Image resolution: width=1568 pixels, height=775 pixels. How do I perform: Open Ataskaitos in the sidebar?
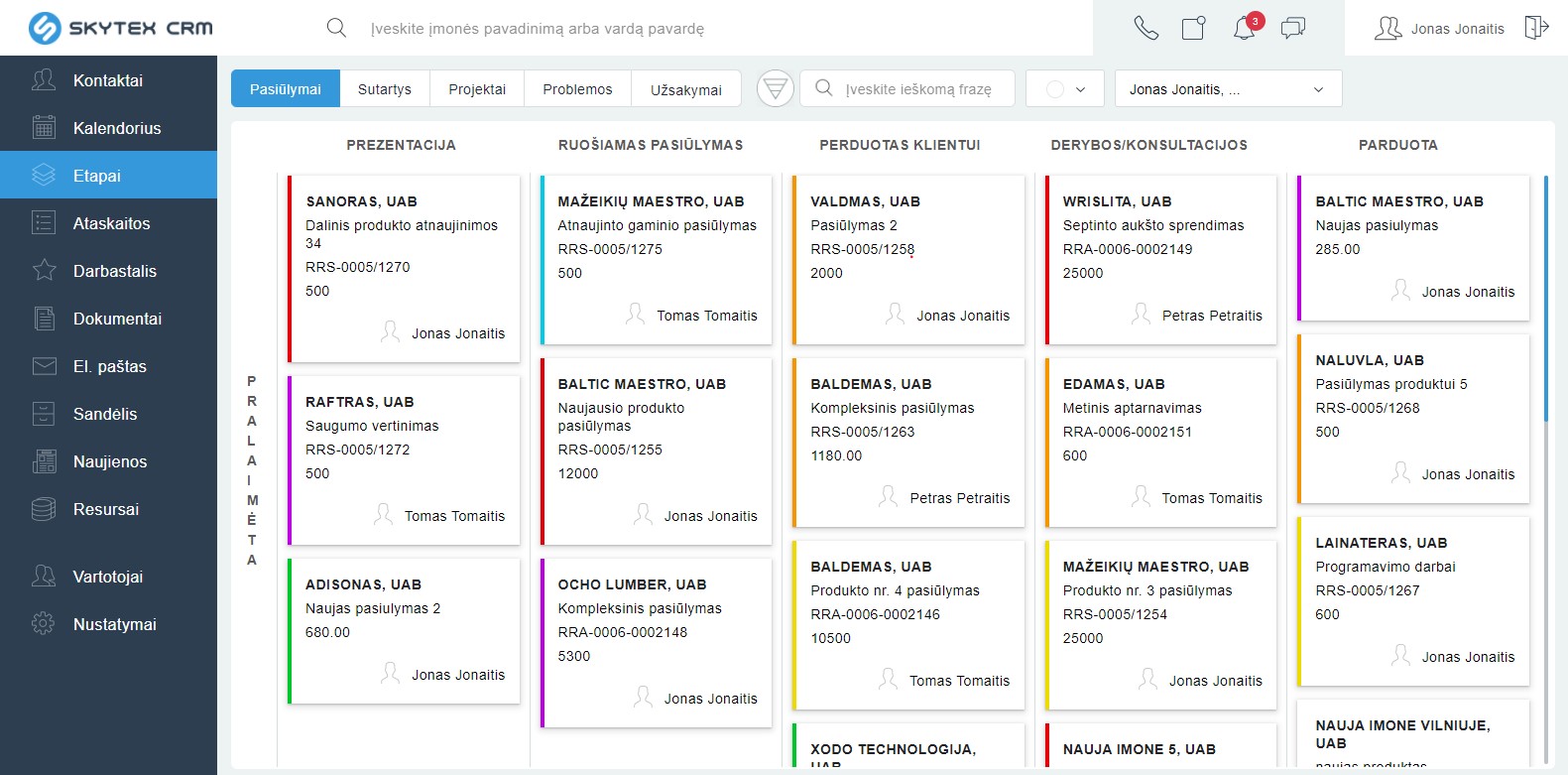click(108, 222)
